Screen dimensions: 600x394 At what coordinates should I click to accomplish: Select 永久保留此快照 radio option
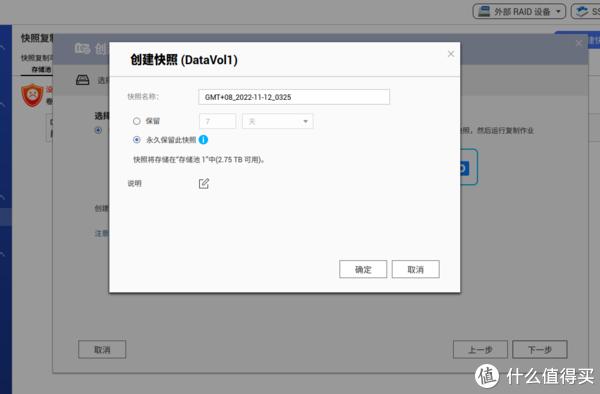137,140
